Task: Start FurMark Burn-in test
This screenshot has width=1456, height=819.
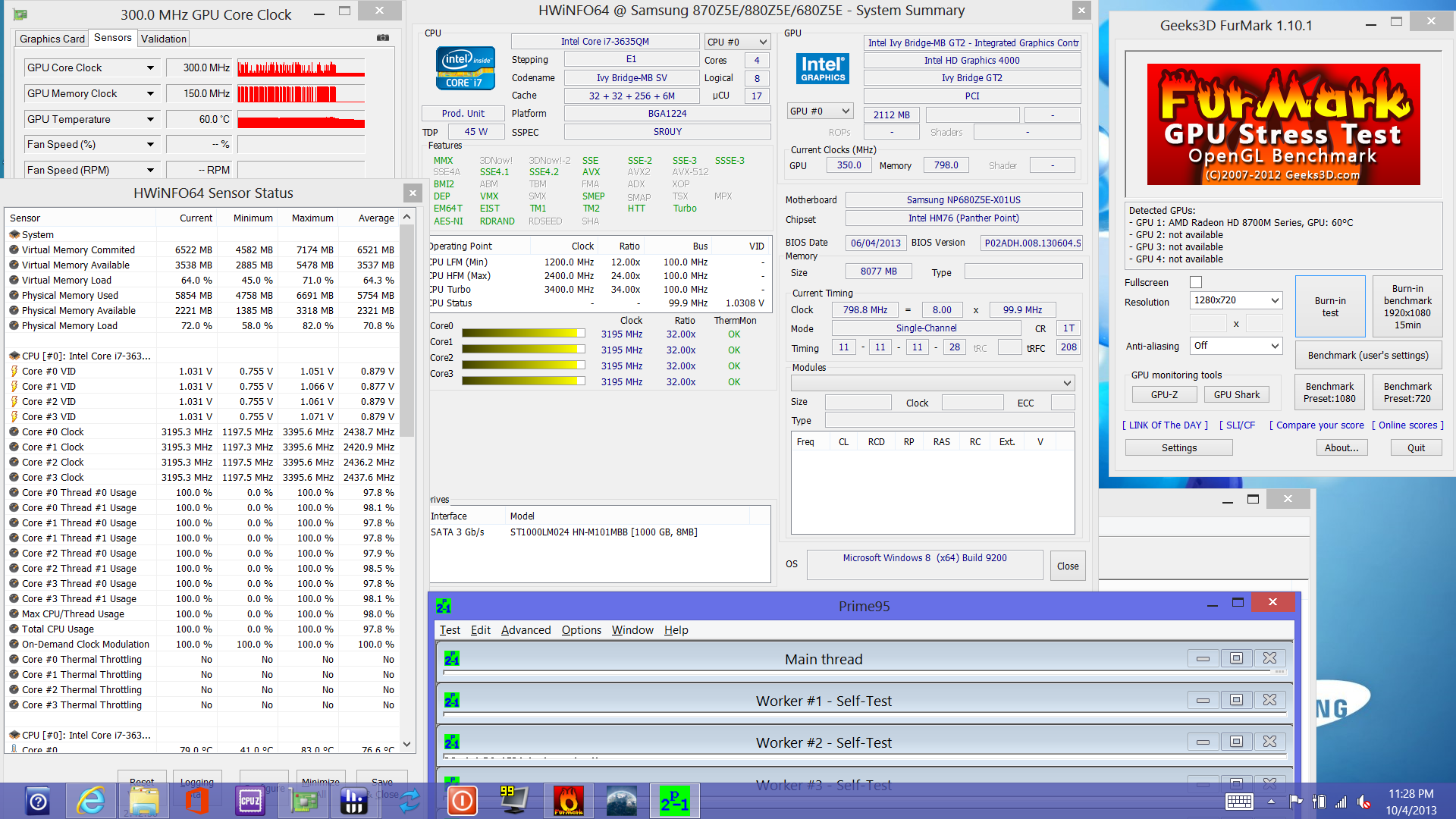Action: pos(1330,306)
